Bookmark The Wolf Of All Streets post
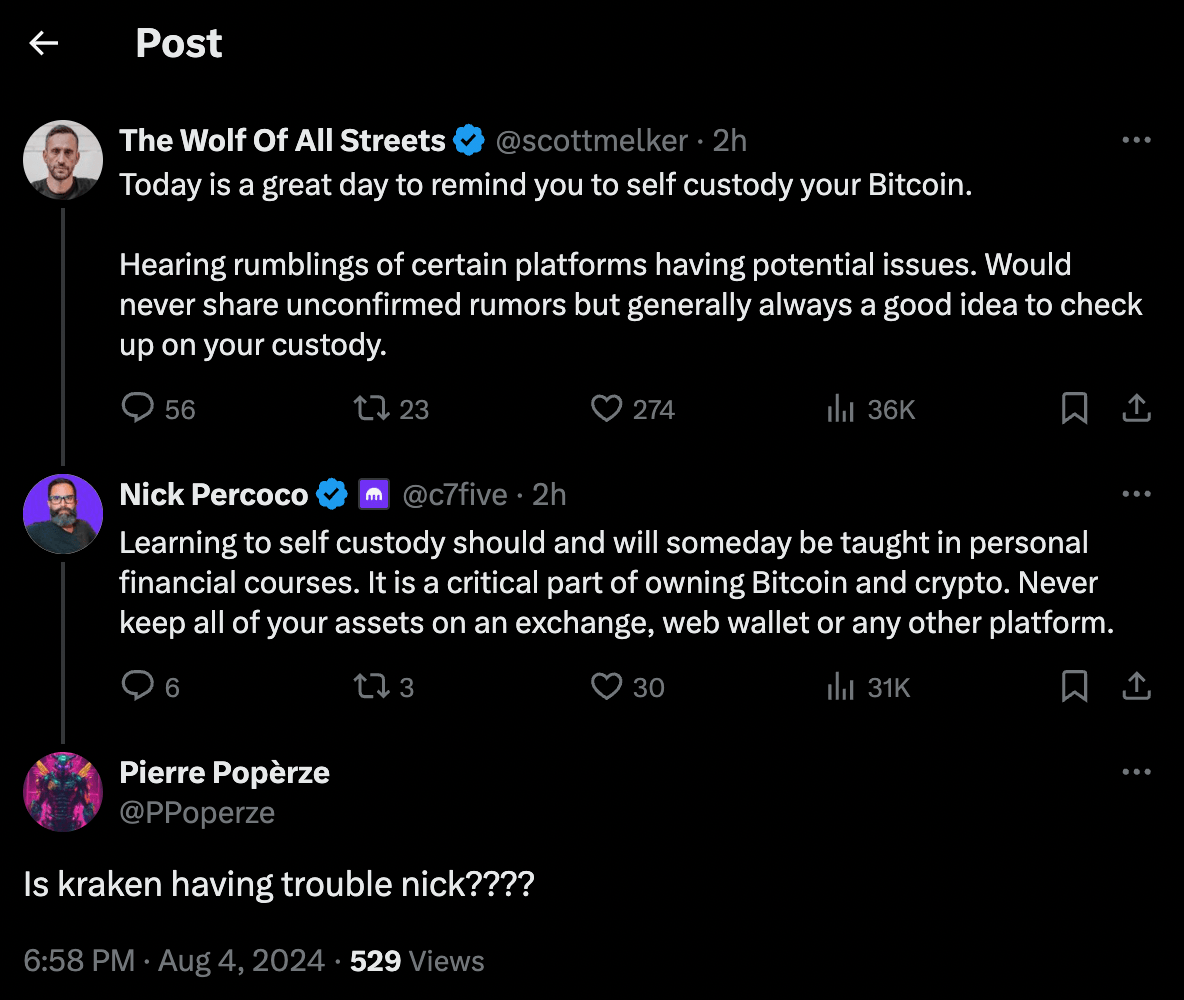 [1074, 409]
